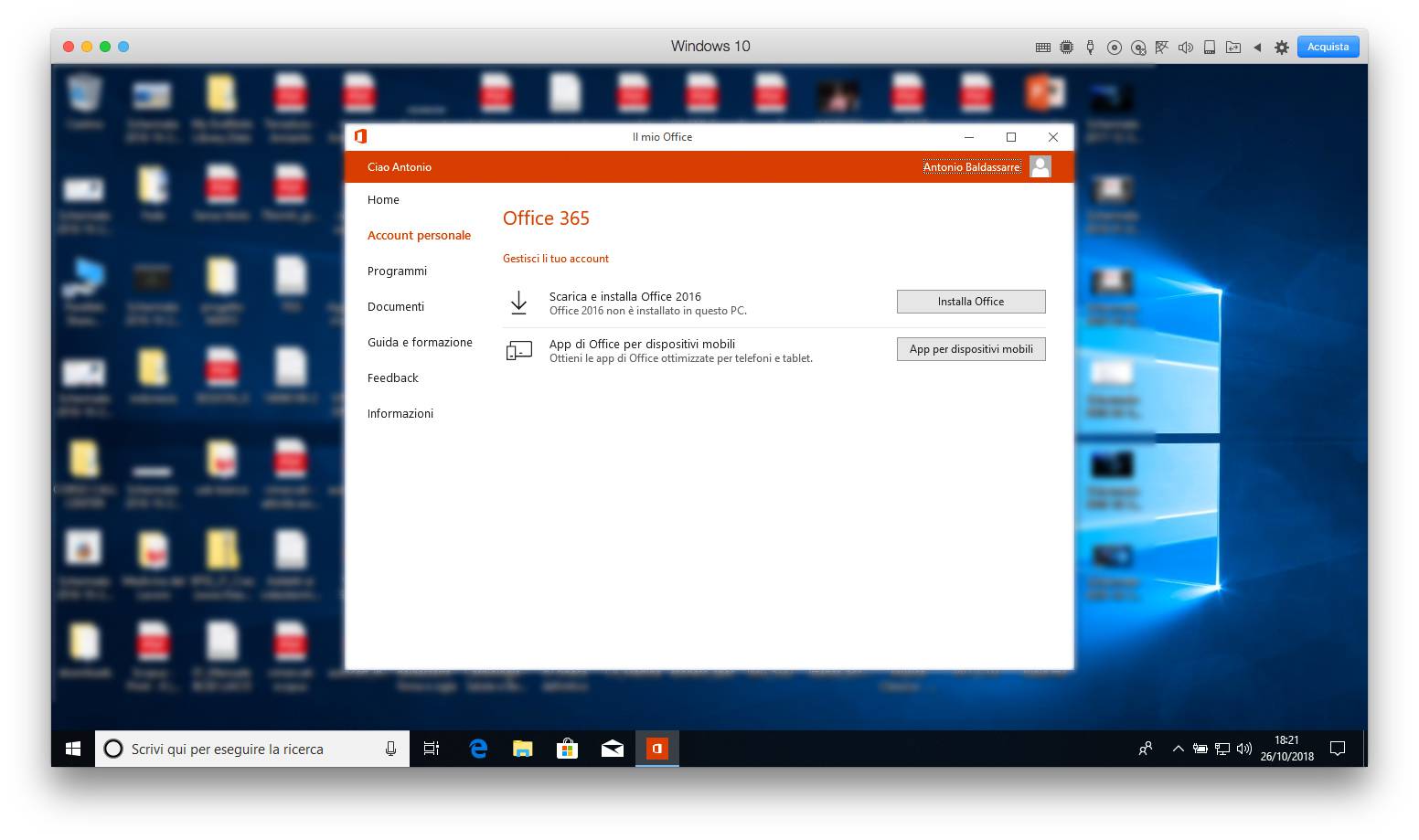Screen dimensions: 1419x840
Task: Open the Antonio Baldassarre account link
Action: (x=971, y=167)
